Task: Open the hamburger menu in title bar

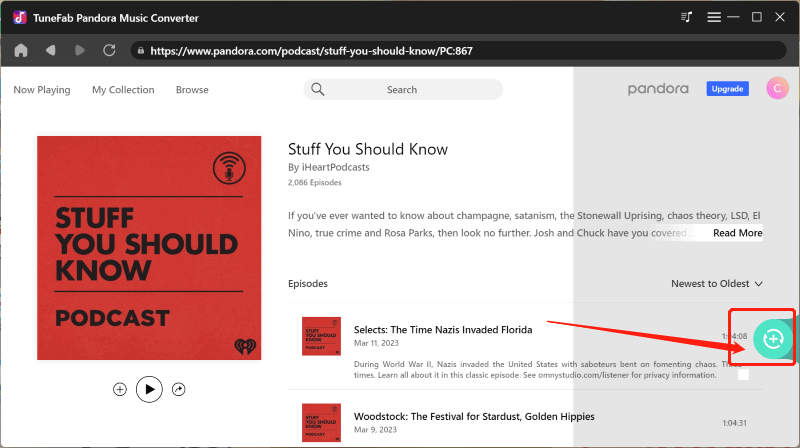Action: point(714,17)
